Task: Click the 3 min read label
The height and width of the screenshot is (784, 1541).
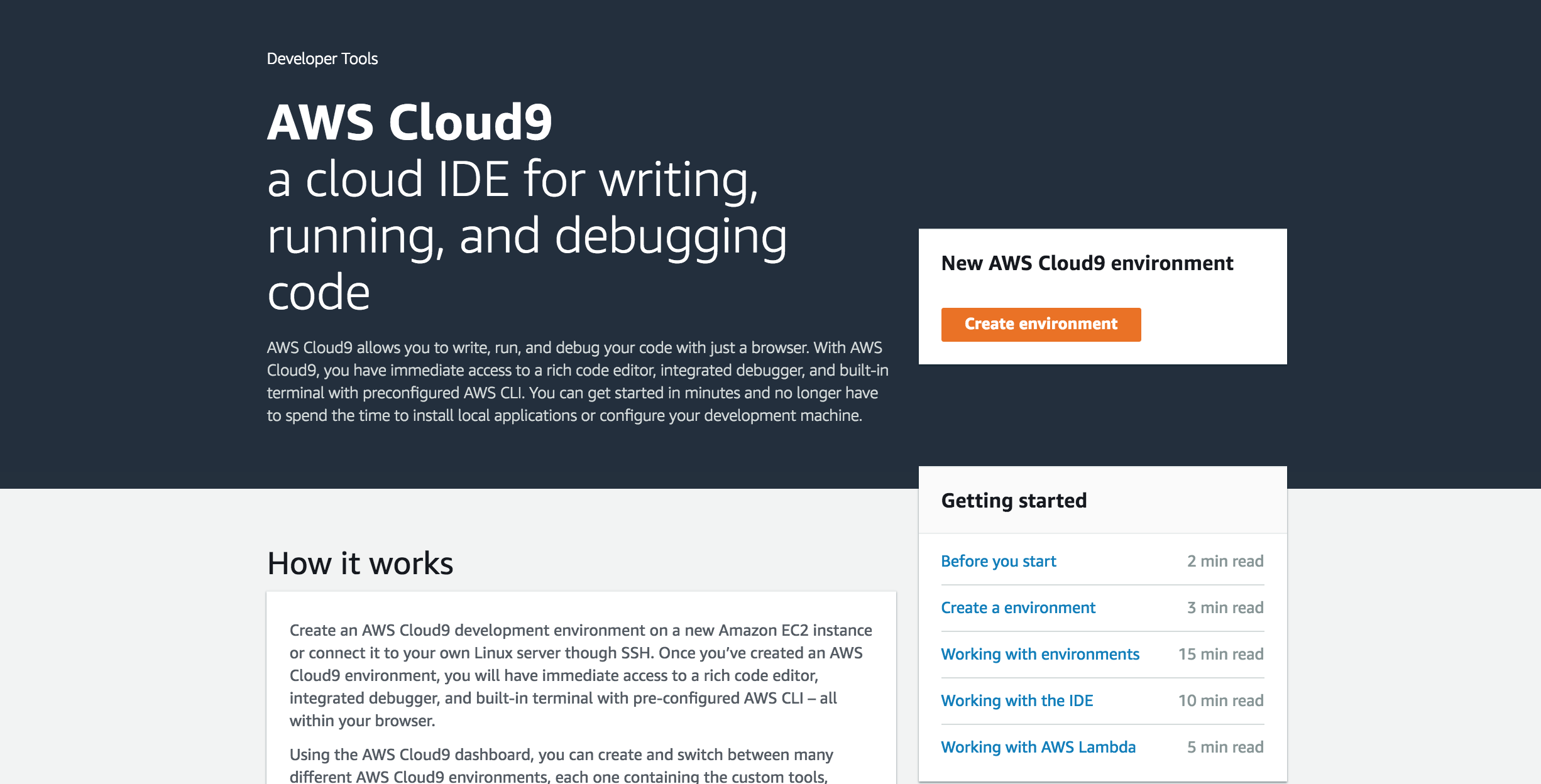Action: 1224,607
